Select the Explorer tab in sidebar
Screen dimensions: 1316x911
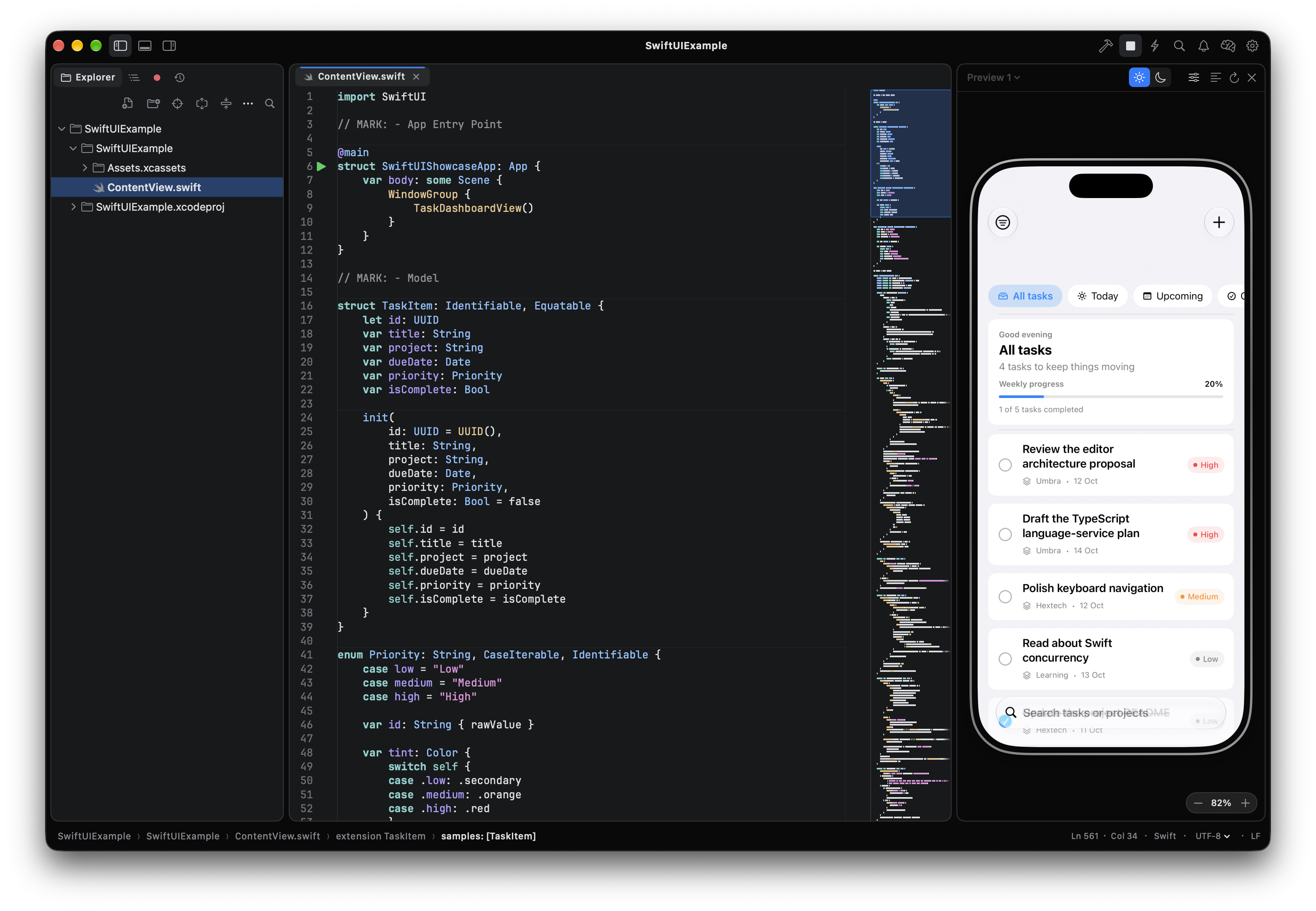coord(88,78)
